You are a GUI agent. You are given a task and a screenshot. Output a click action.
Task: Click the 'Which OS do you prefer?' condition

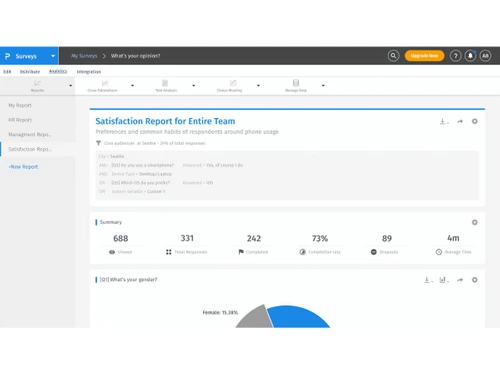[x=141, y=183]
